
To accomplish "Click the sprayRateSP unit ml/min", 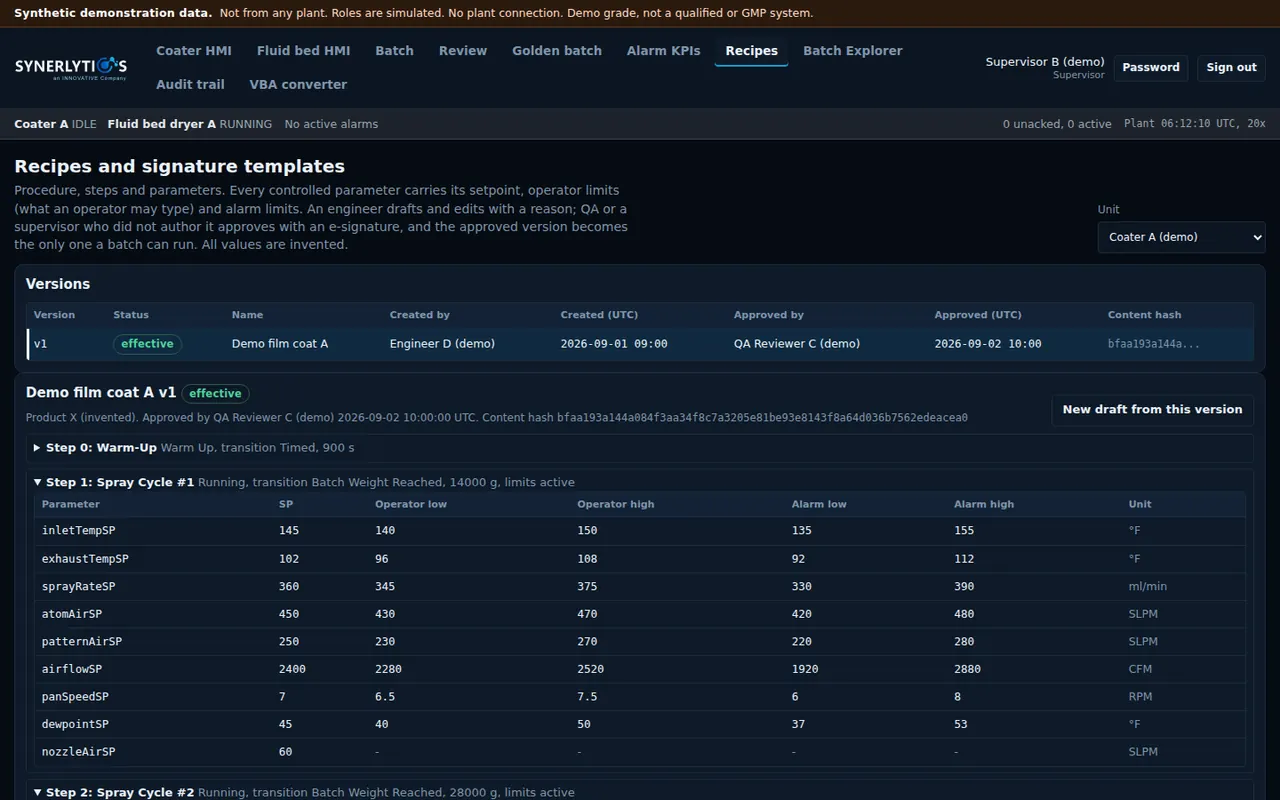I will click(x=1148, y=587).
